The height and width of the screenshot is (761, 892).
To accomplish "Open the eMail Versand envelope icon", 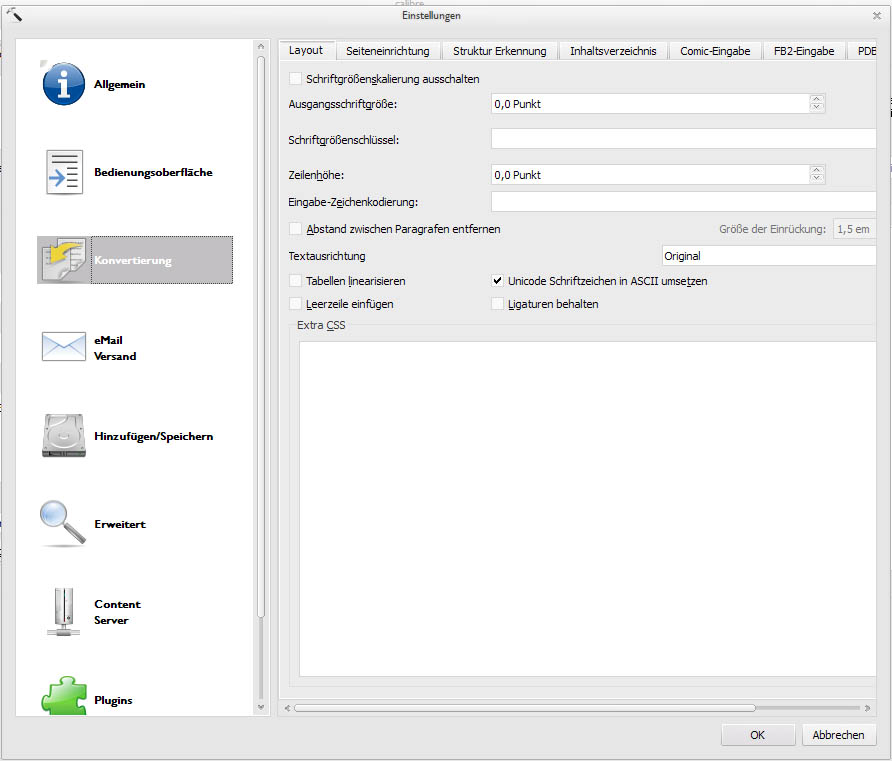I will (x=64, y=346).
